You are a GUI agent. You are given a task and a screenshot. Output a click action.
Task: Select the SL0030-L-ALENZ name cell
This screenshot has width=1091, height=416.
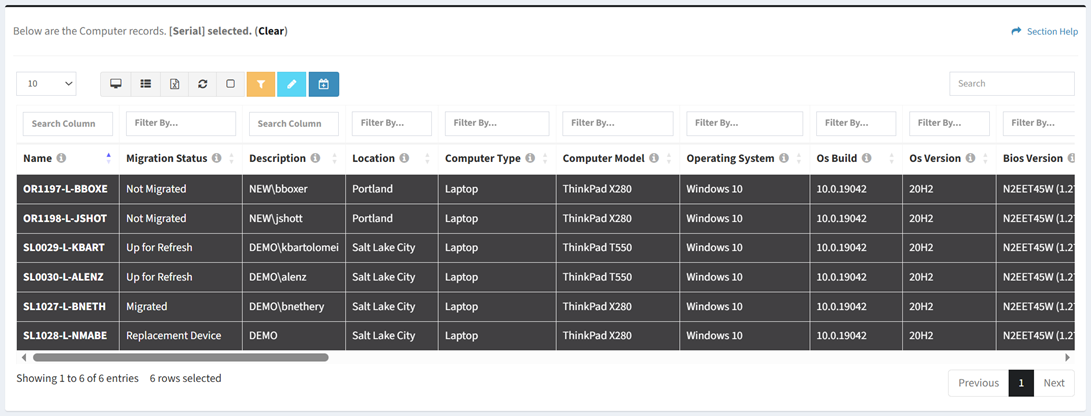pyautogui.click(x=67, y=277)
